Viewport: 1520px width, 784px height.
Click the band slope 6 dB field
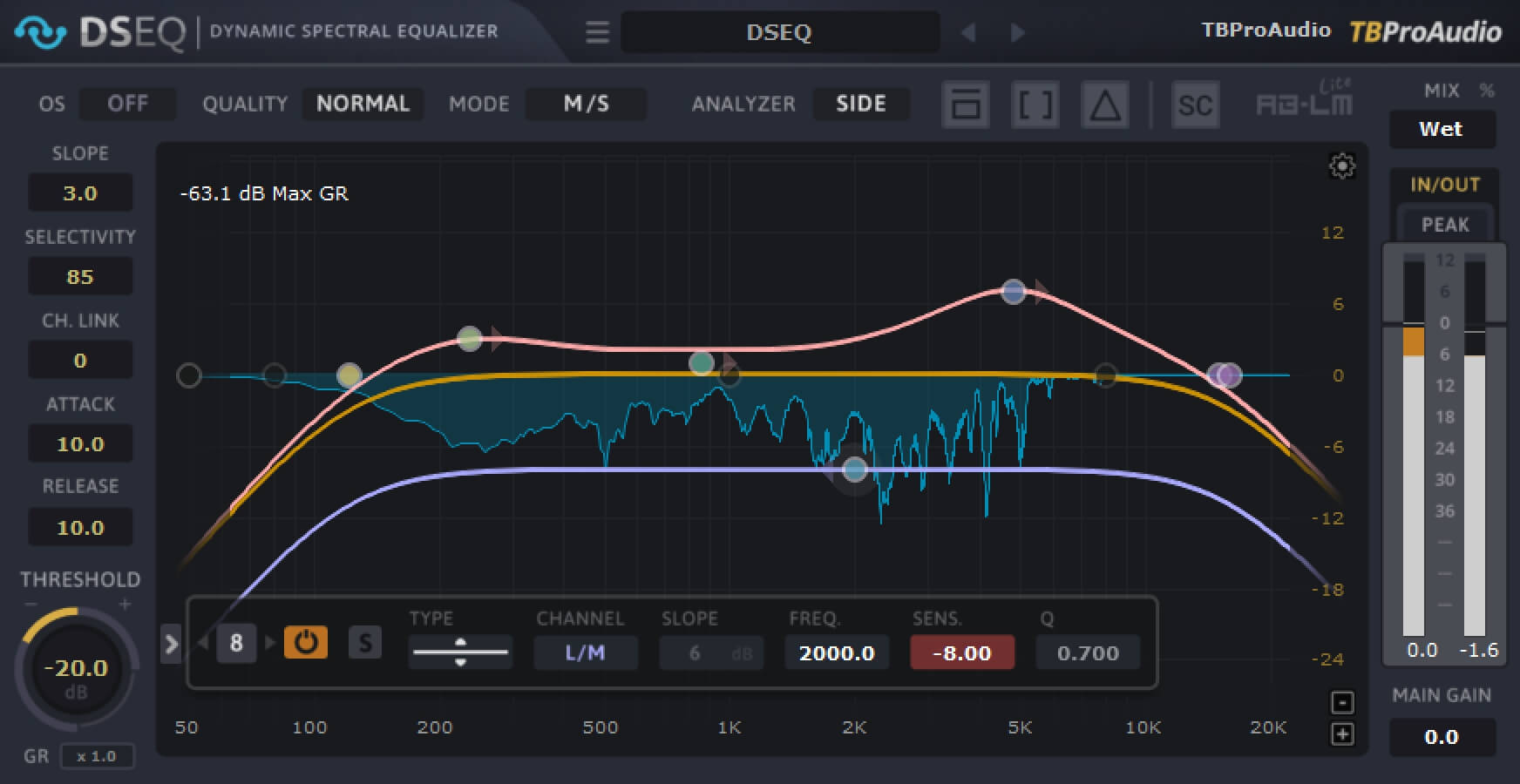(x=711, y=652)
